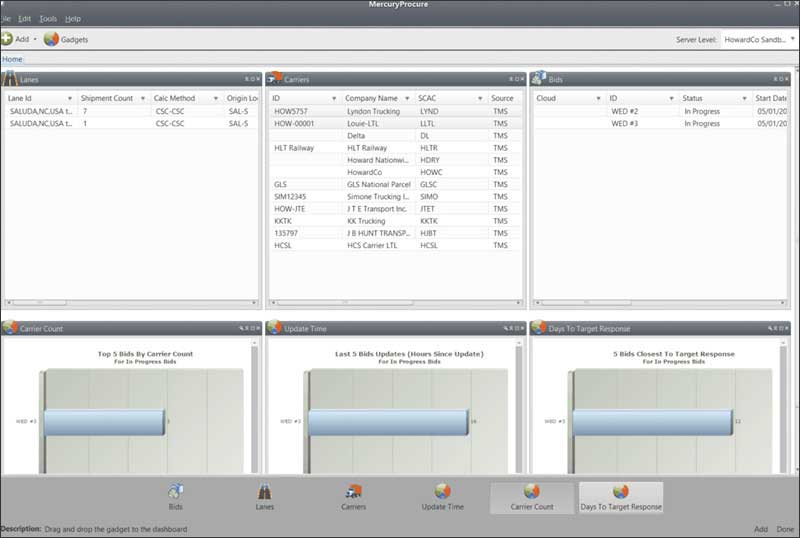Screen dimensions: 800x538
Task: Open Carriers ID column filter dropdown
Action: [334, 98]
